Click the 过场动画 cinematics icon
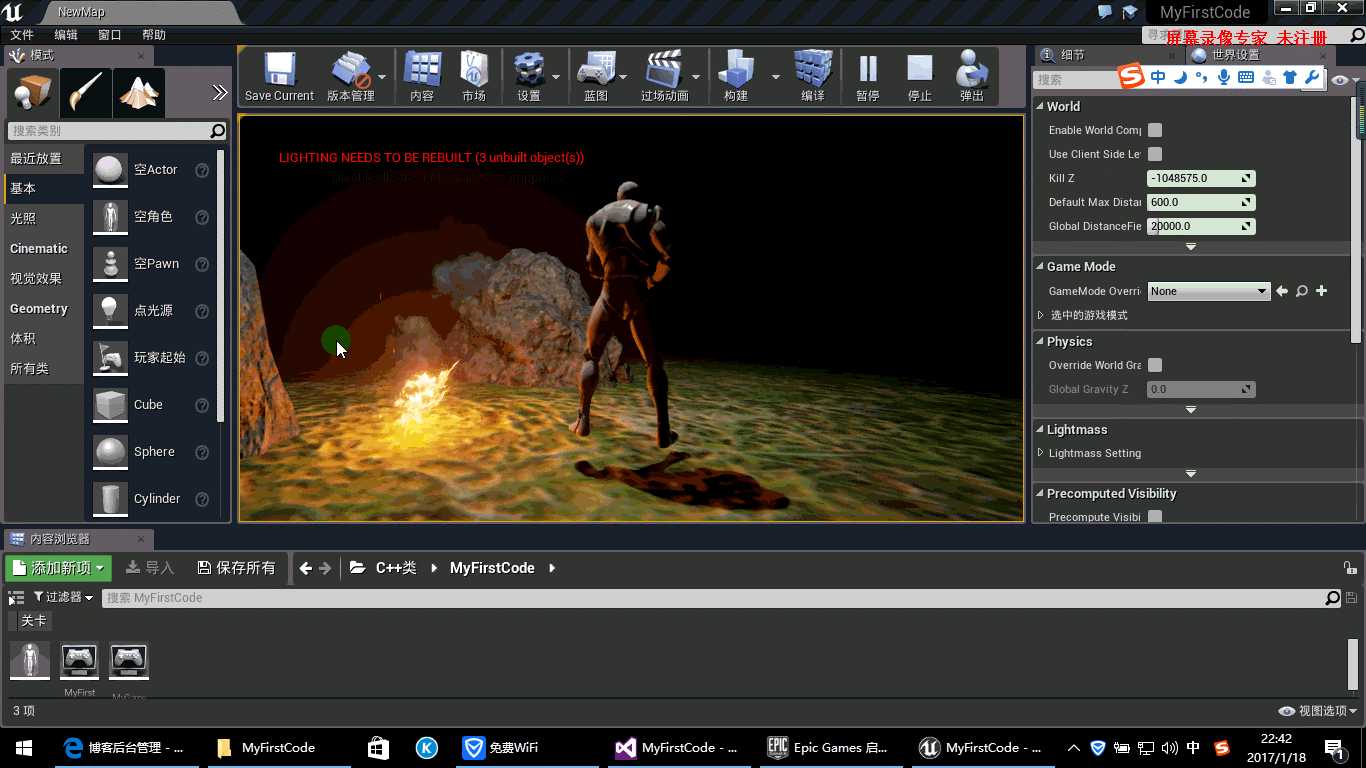 pyautogui.click(x=664, y=76)
